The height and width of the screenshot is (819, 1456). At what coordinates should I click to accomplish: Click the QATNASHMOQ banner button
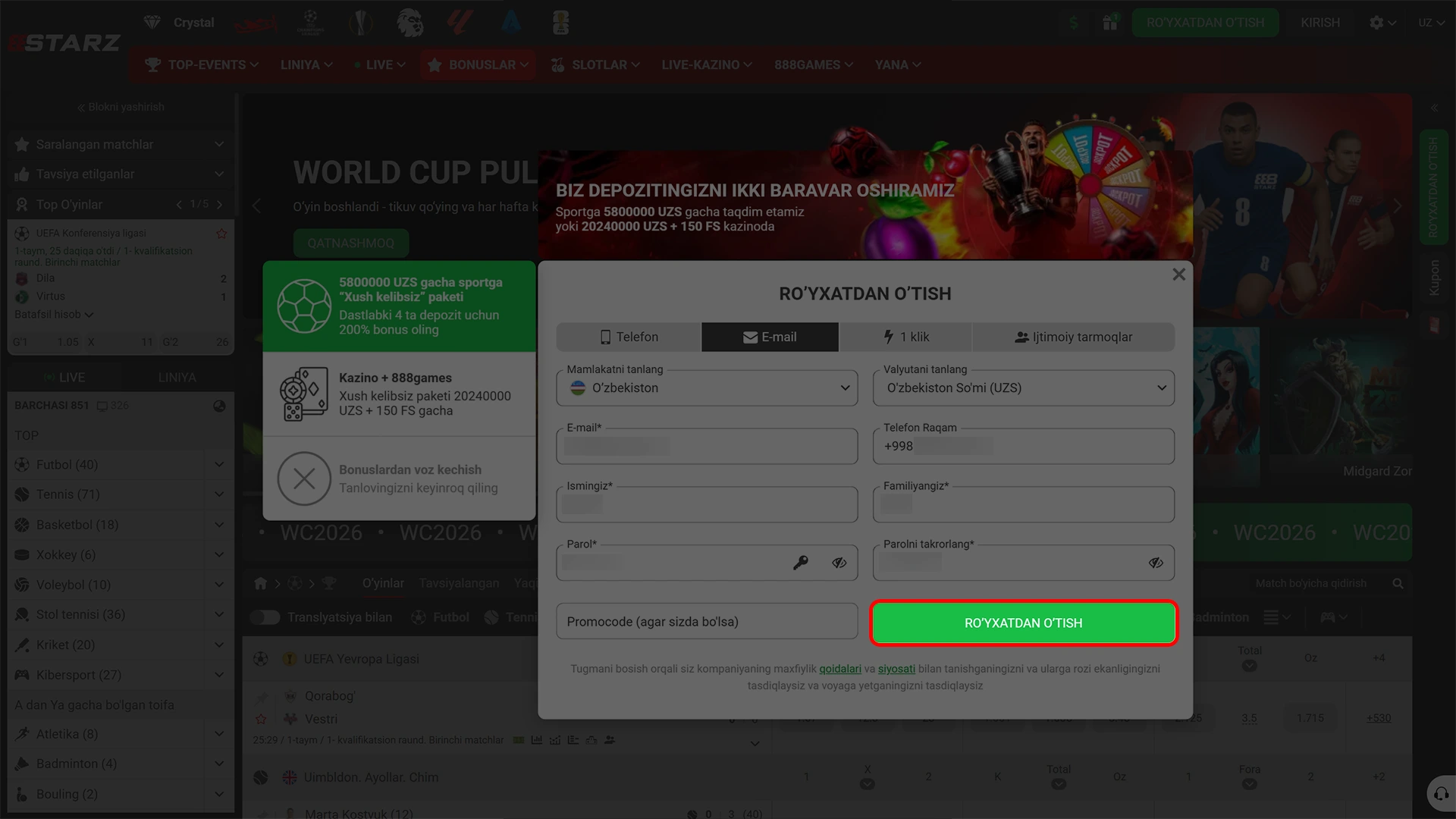click(x=351, y=243)
